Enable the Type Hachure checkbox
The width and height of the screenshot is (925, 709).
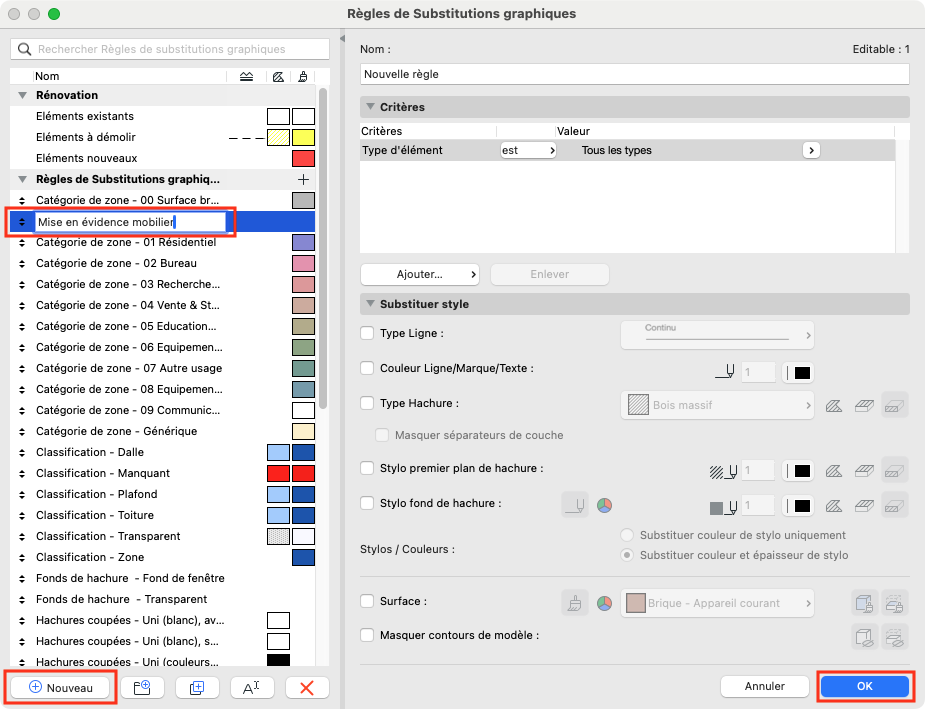(367, 403)
